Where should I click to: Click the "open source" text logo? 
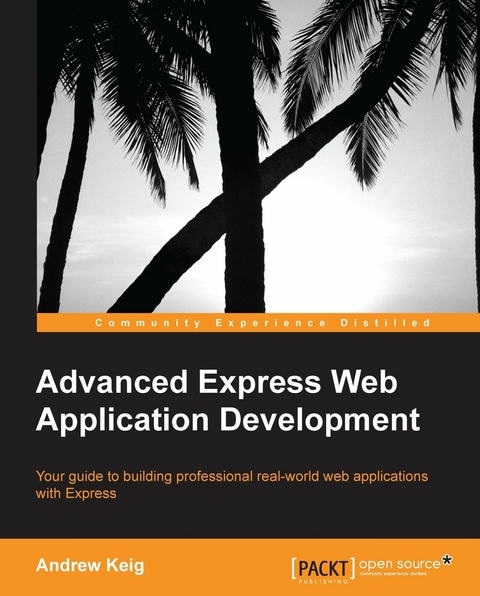tap(399, 563)
